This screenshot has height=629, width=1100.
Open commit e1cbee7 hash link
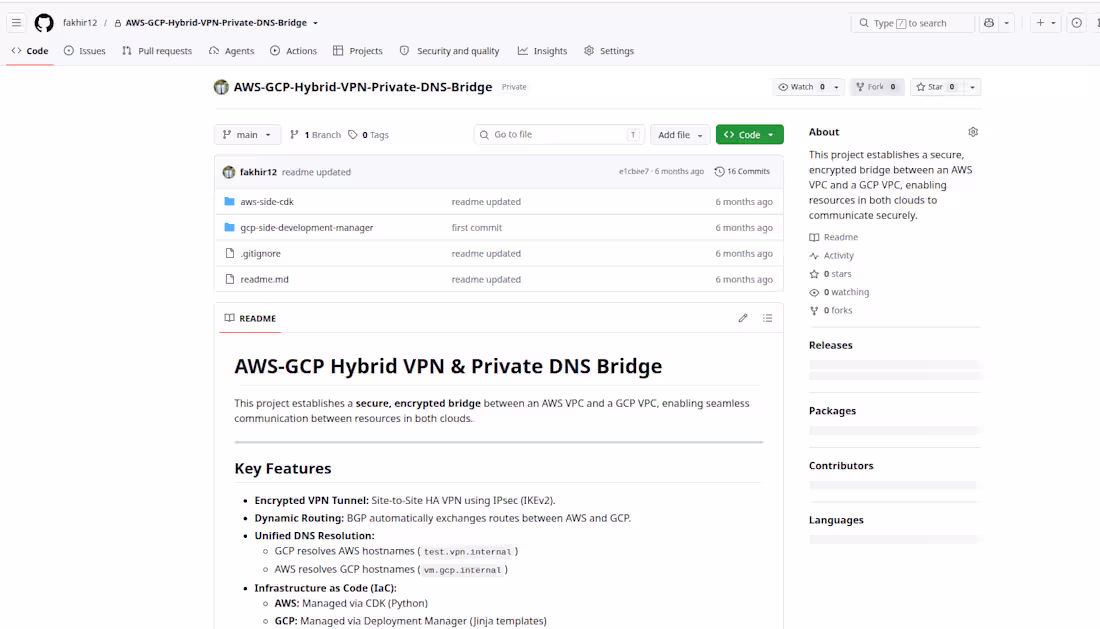633,171
